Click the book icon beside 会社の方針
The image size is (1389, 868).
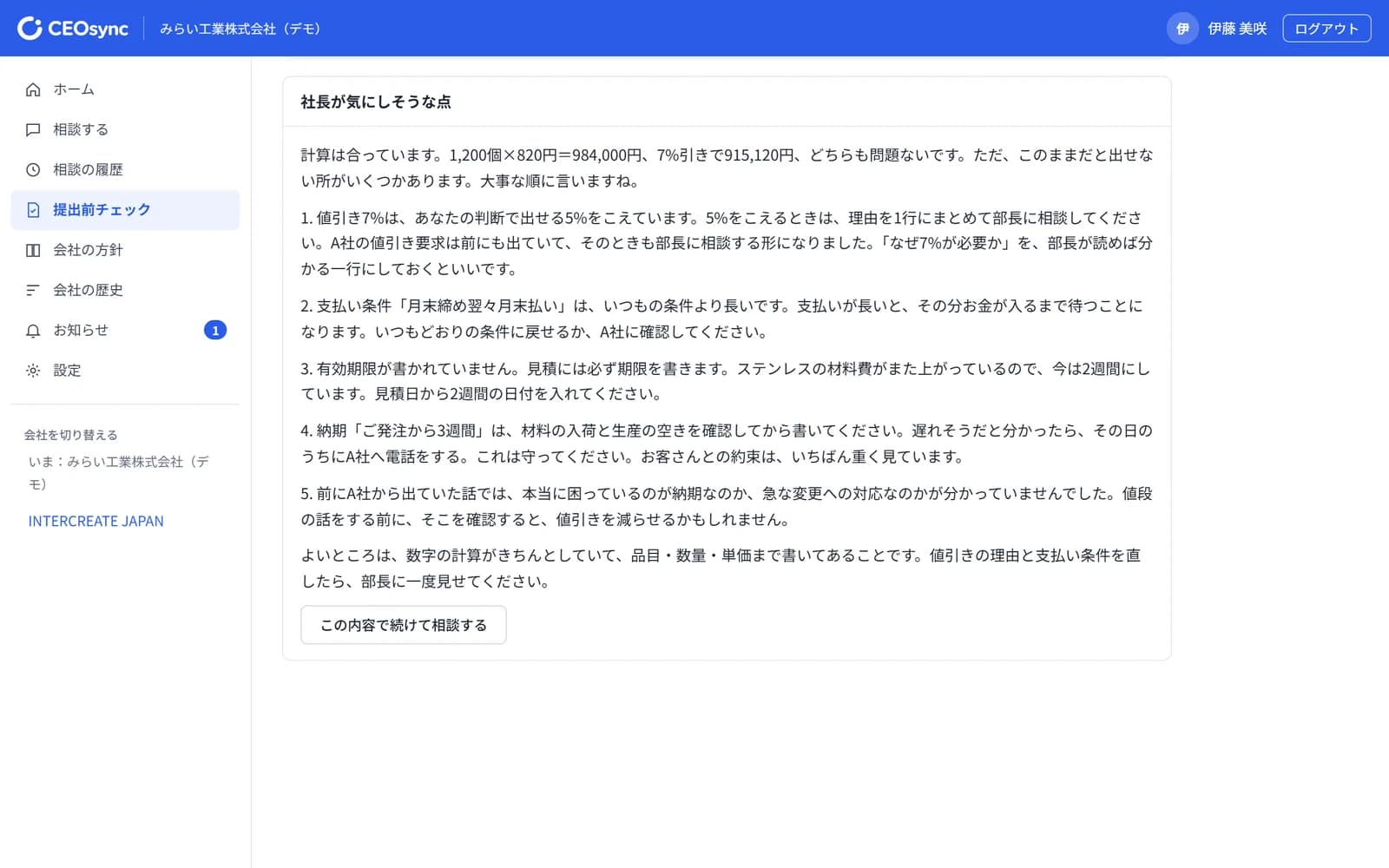coord(33,250)
